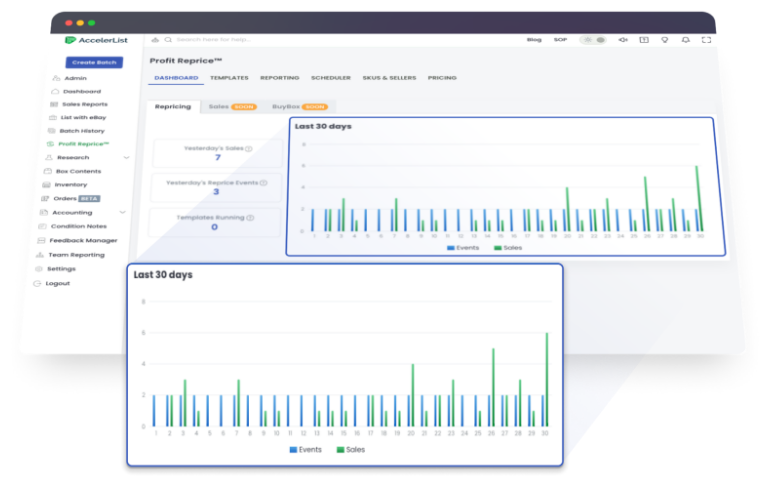Click the home icon beside search
The image size is (763, 488).
click(x=155, y=39)
